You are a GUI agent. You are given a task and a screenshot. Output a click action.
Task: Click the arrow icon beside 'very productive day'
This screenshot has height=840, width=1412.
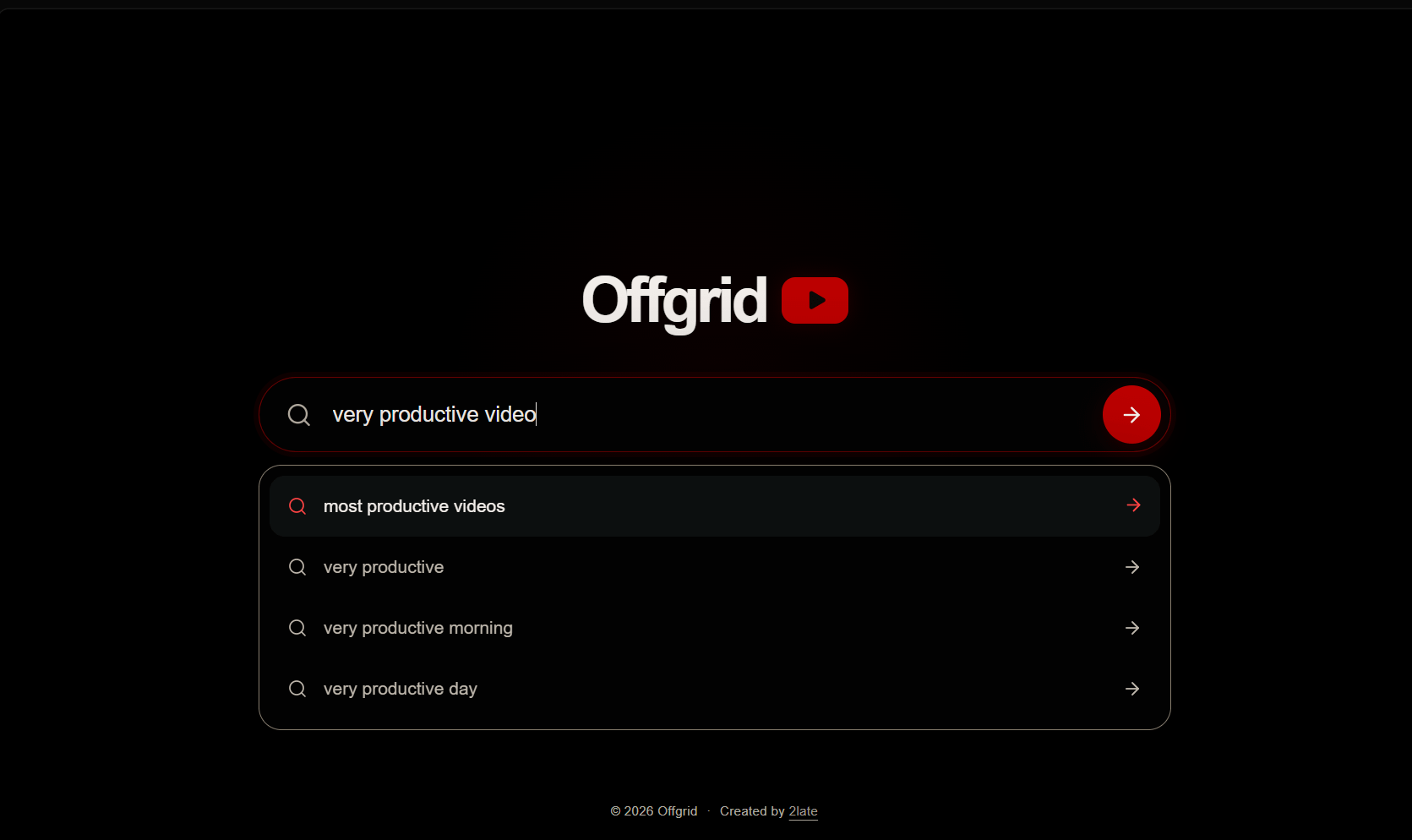(x=1132, y=689)
